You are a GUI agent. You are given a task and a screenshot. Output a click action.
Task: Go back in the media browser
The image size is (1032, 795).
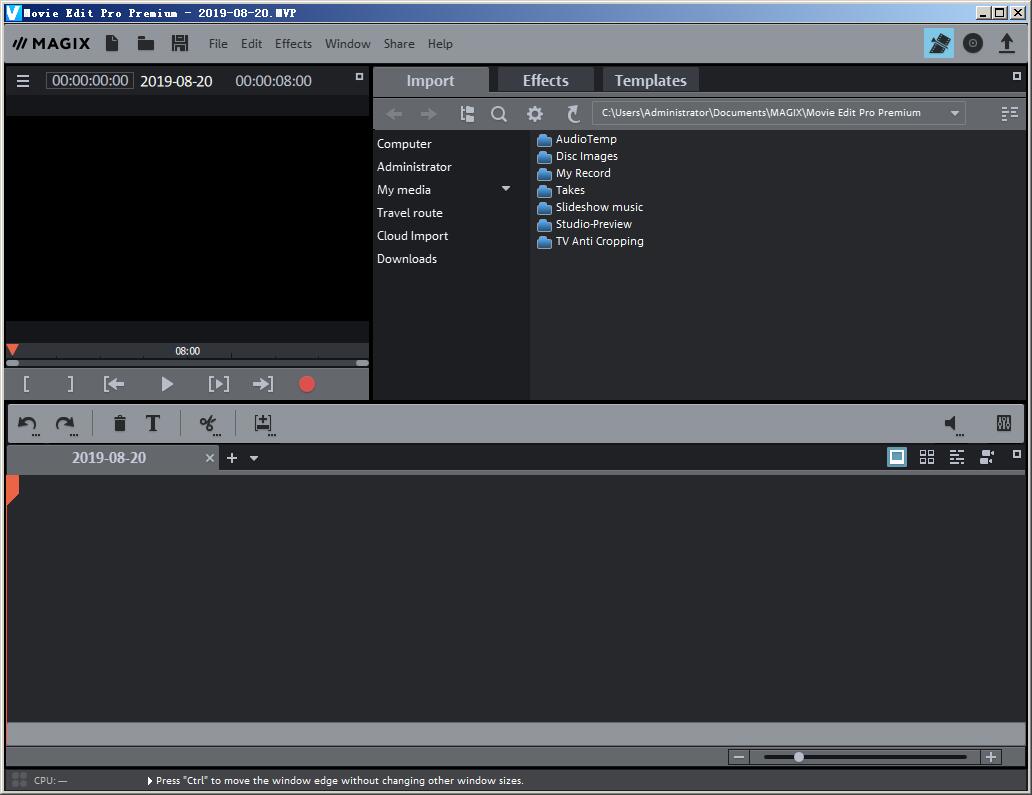pyautogui.click(x=394, y=114)
